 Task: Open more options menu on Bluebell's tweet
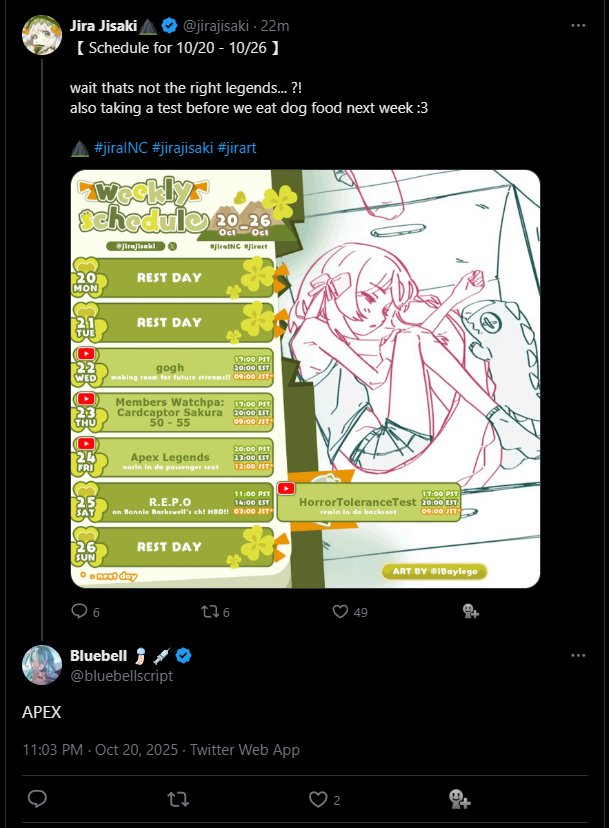[578, 655]
